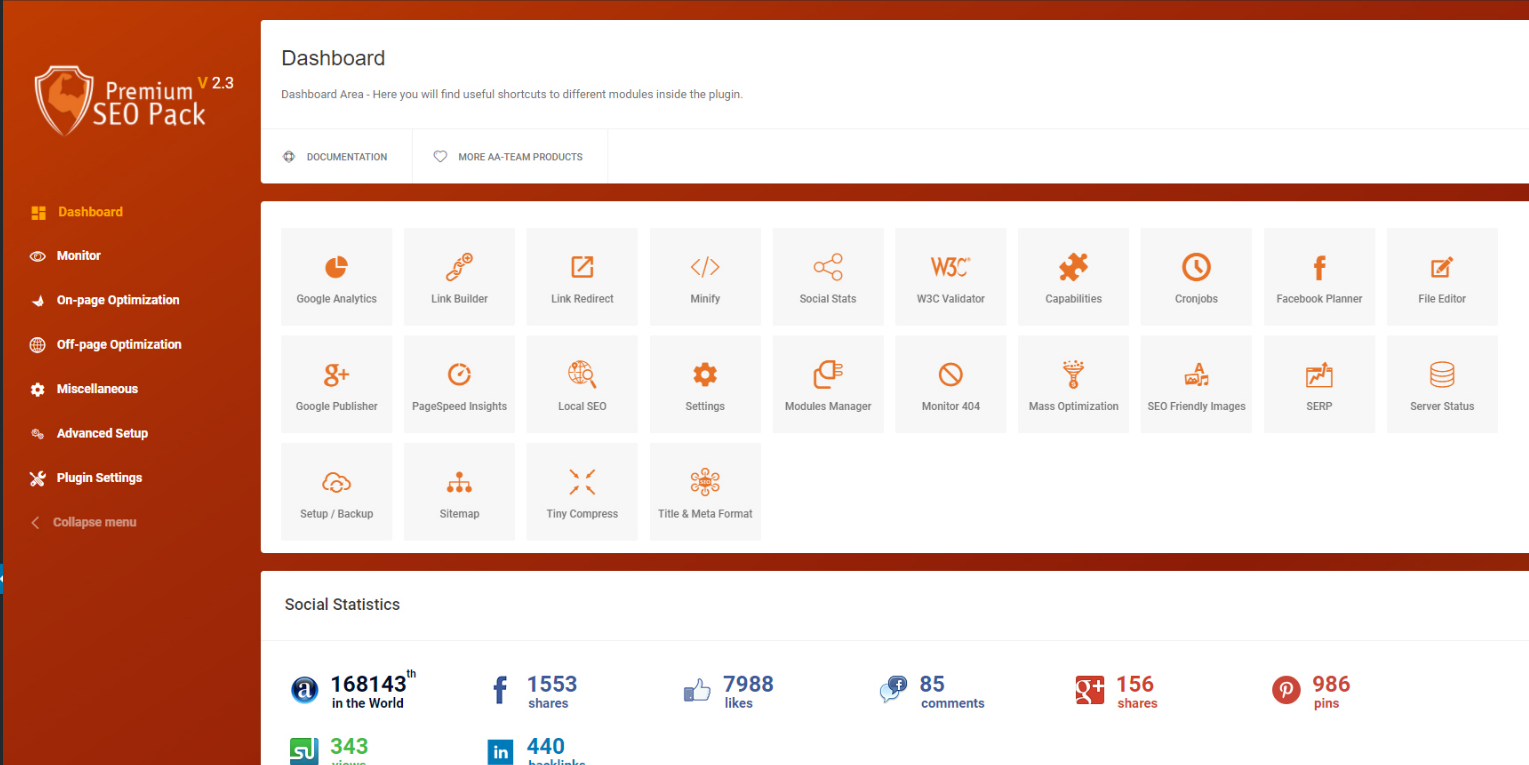Open the SEO Friendly Images tile

[1196, 385]
